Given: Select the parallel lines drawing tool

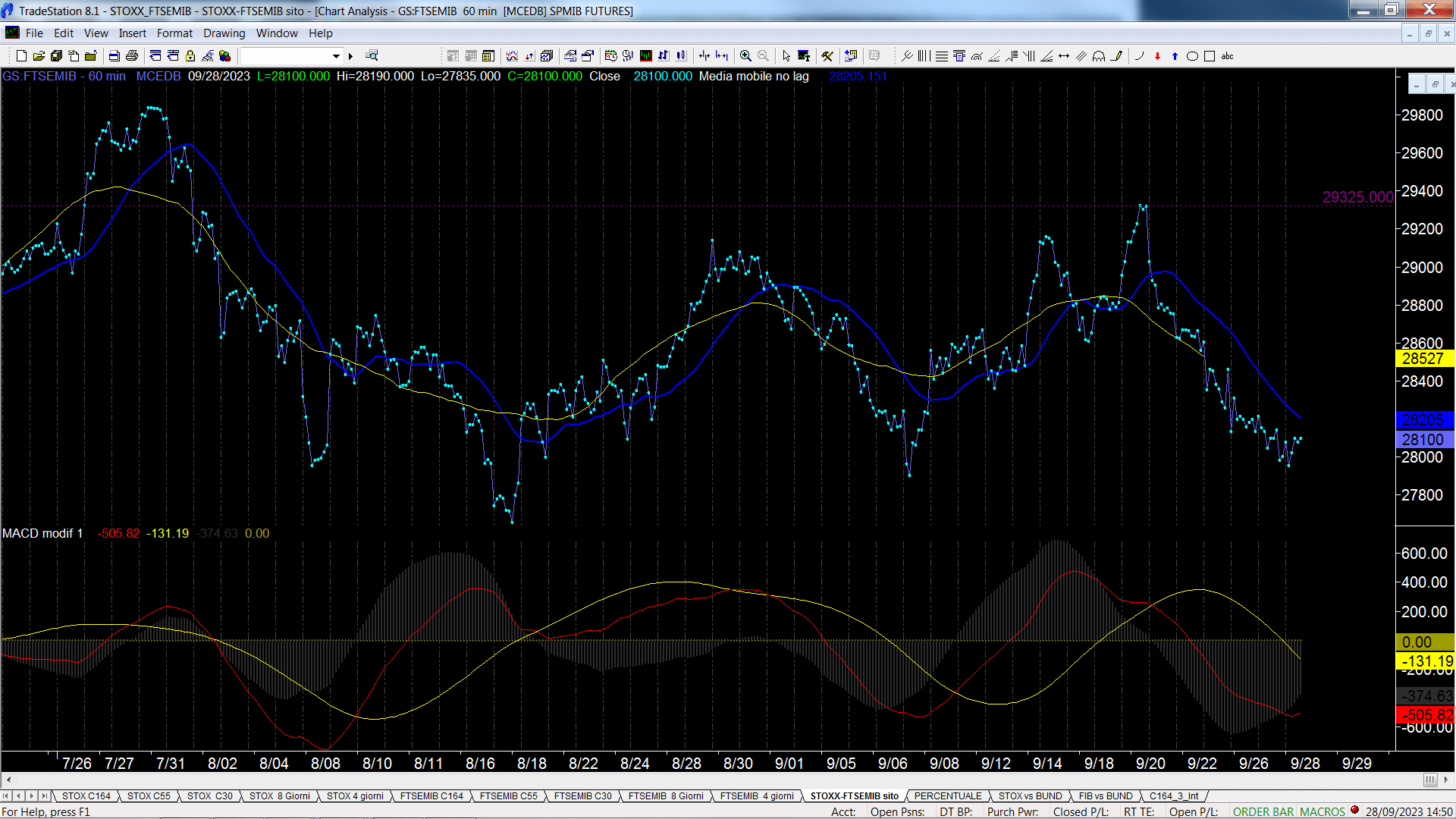Looking at the screenshot, I should click(x=1081, y=55).
